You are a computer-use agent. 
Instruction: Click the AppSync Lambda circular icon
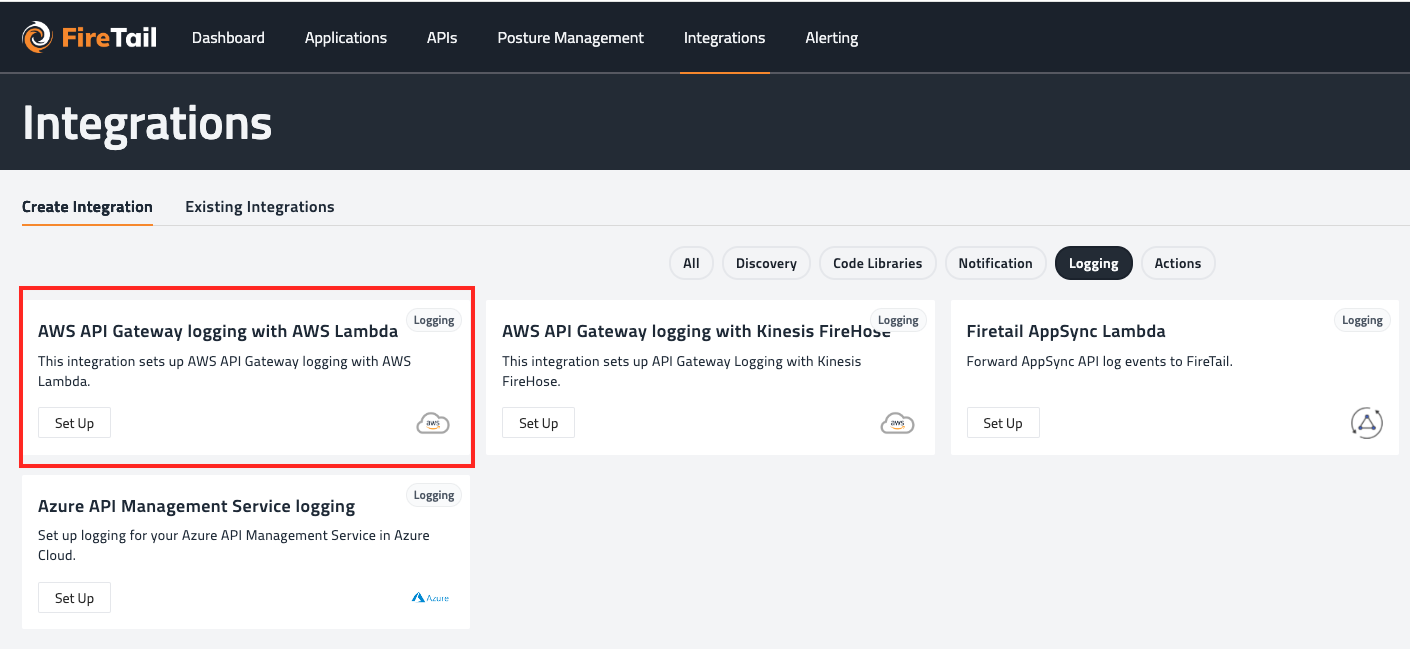(1366, 423)
